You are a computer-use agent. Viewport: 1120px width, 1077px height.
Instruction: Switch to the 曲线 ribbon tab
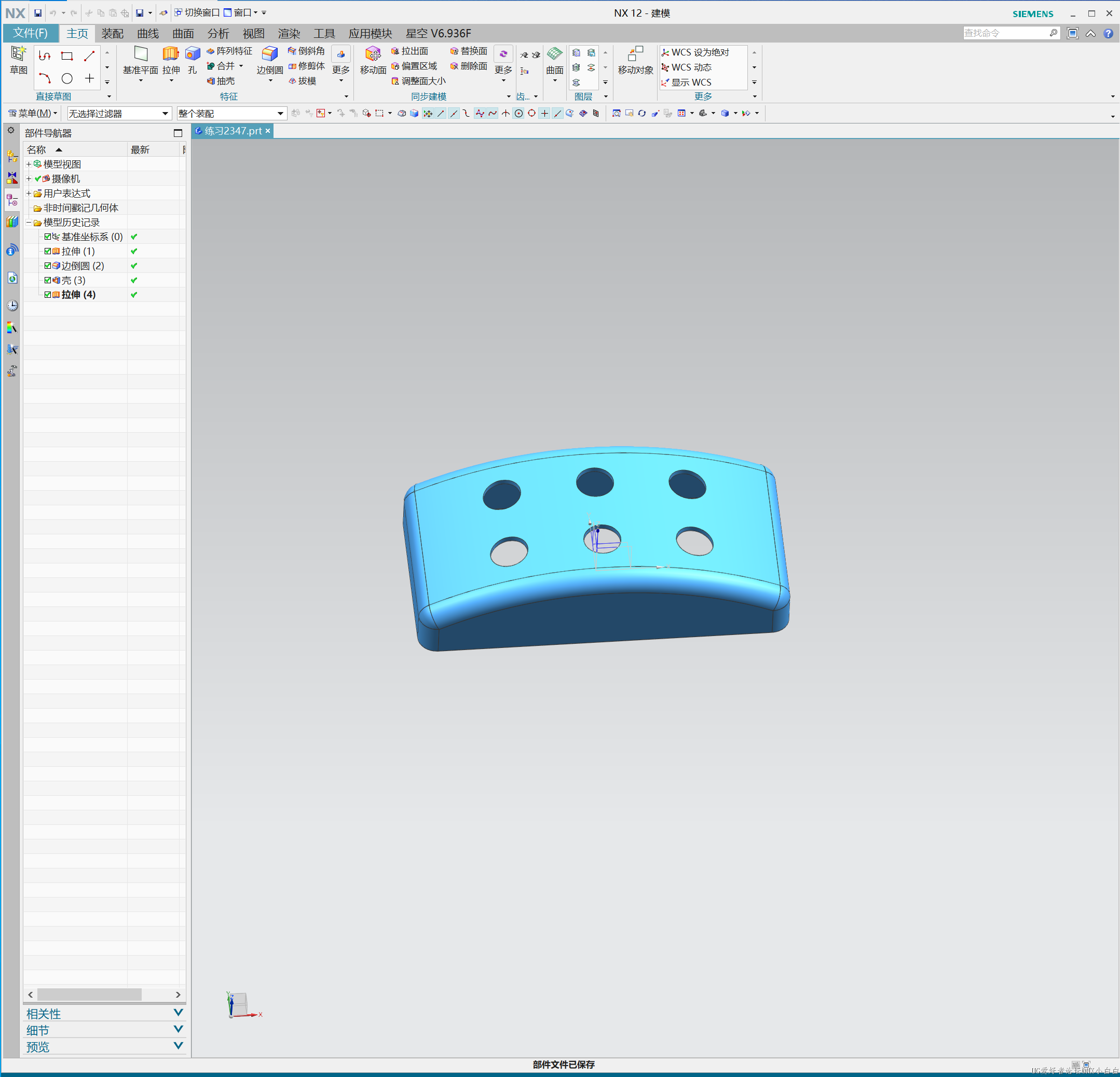click(148, 33)
